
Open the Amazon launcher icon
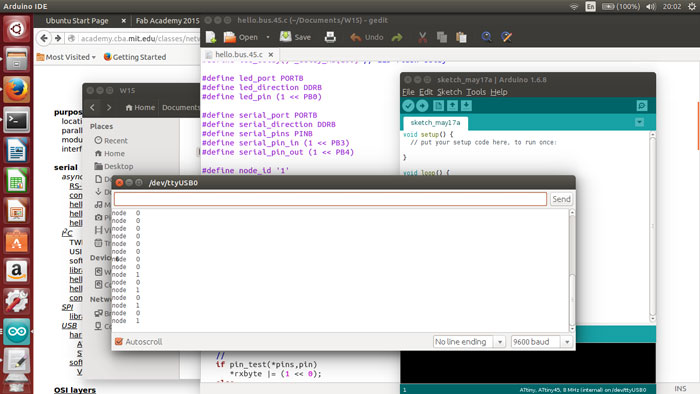pos(17,271)
